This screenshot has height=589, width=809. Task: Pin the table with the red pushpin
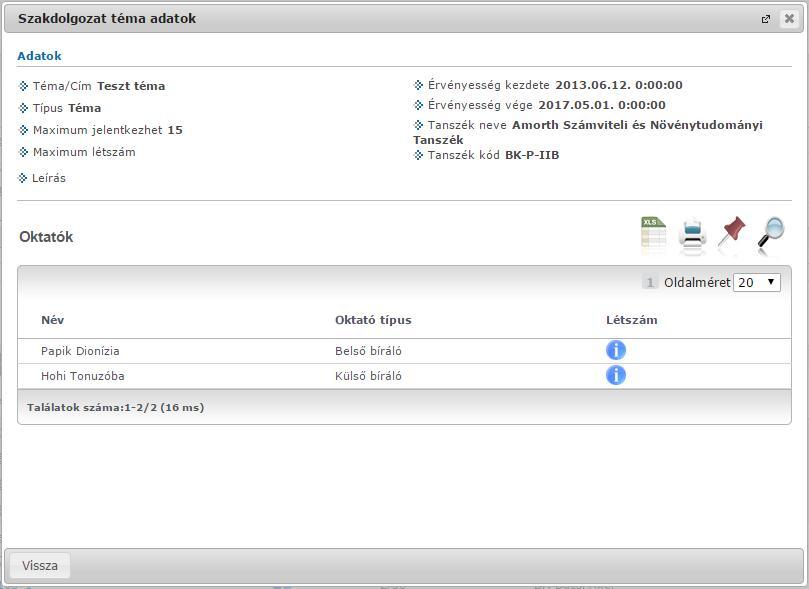coord(732,232)
